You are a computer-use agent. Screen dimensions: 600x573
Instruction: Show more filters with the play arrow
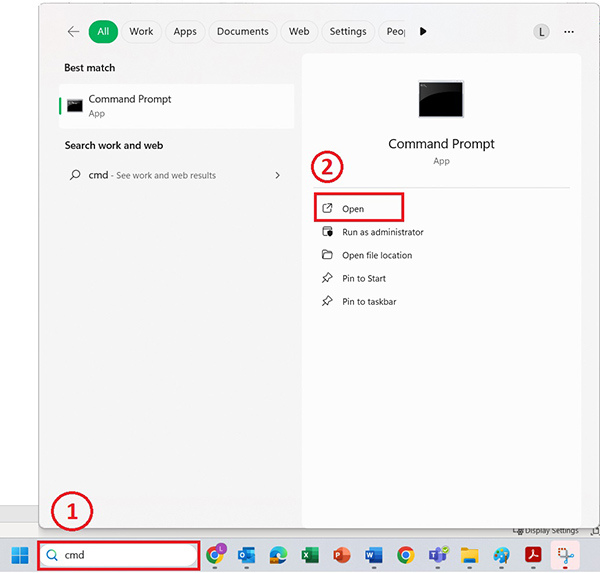click(423, 31)
